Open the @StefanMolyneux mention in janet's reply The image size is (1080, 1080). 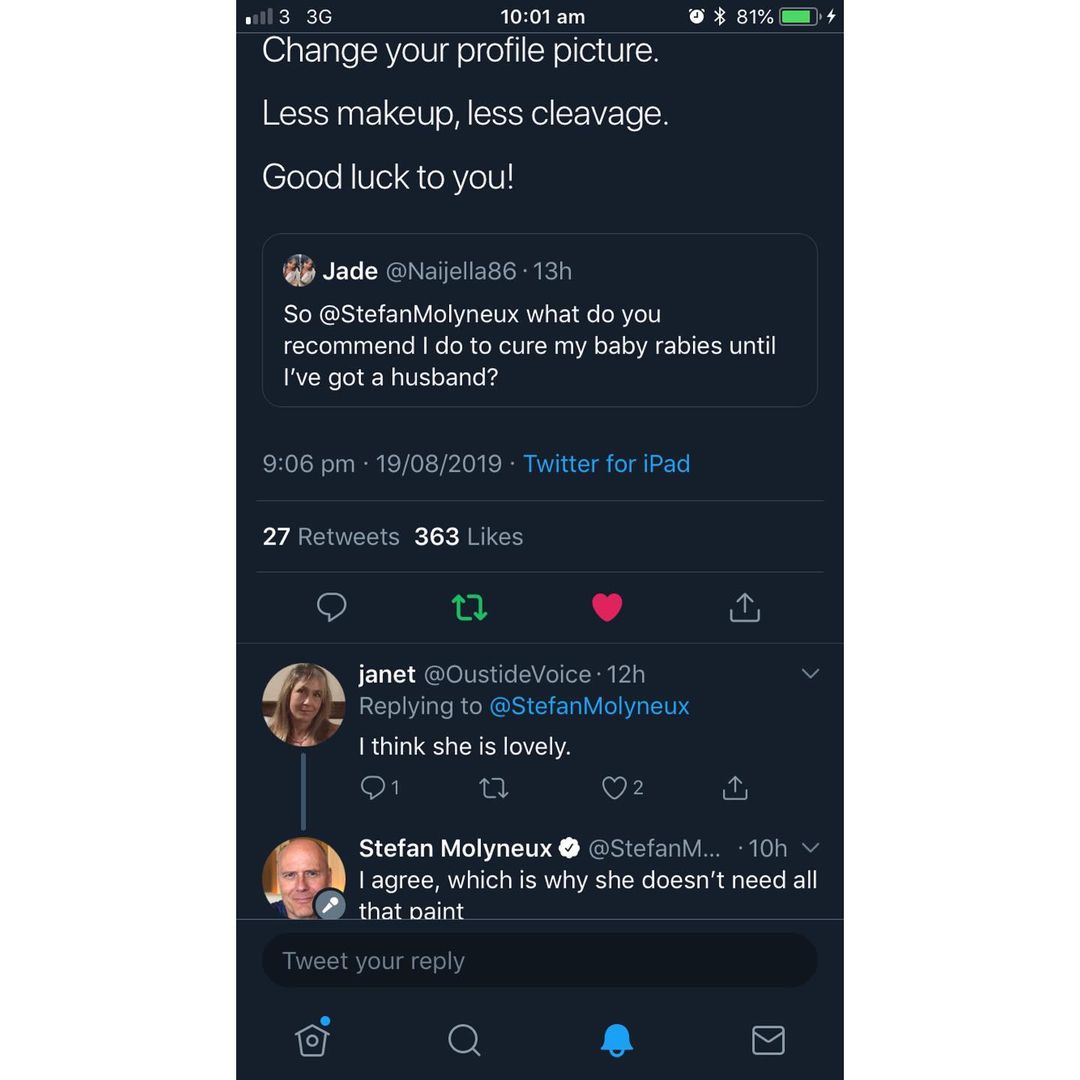point(589,706)
